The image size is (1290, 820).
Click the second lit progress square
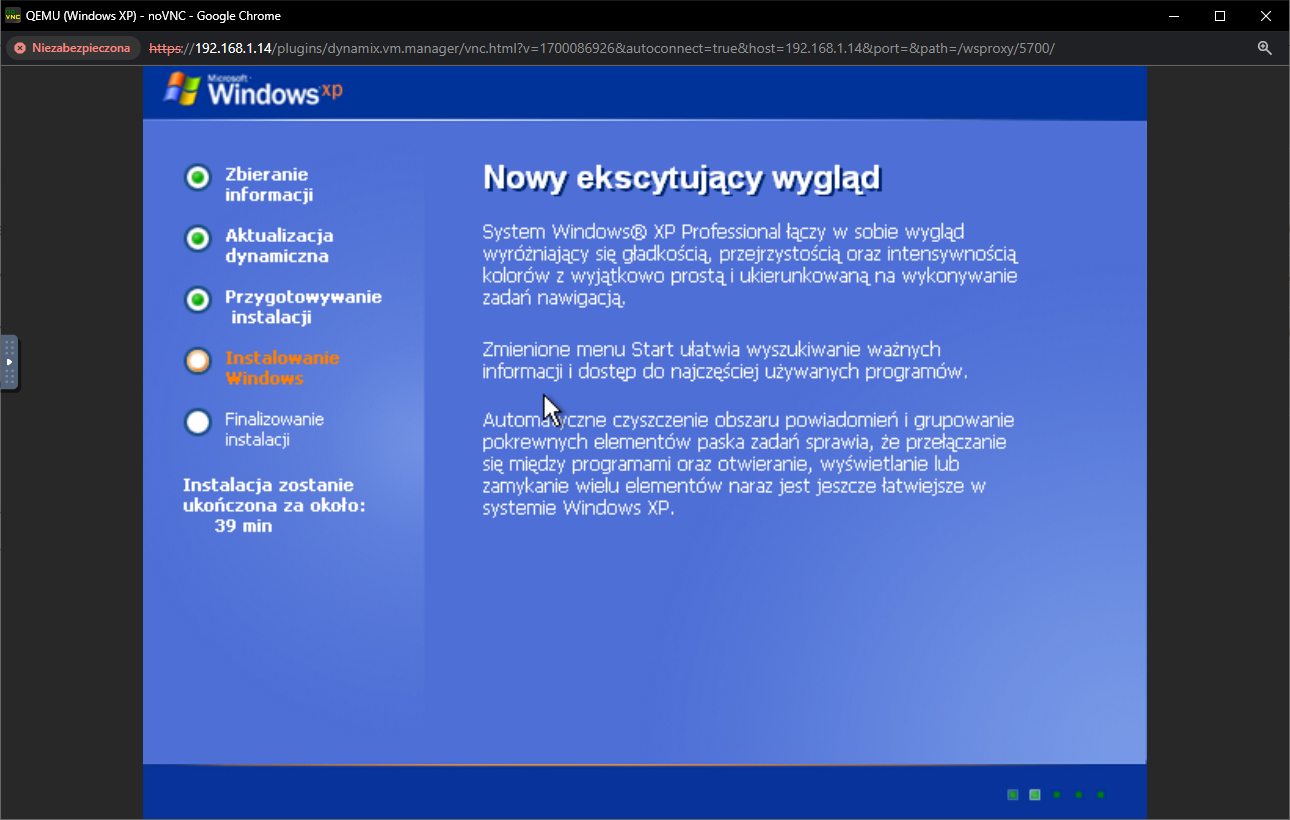pos(1034,795)
